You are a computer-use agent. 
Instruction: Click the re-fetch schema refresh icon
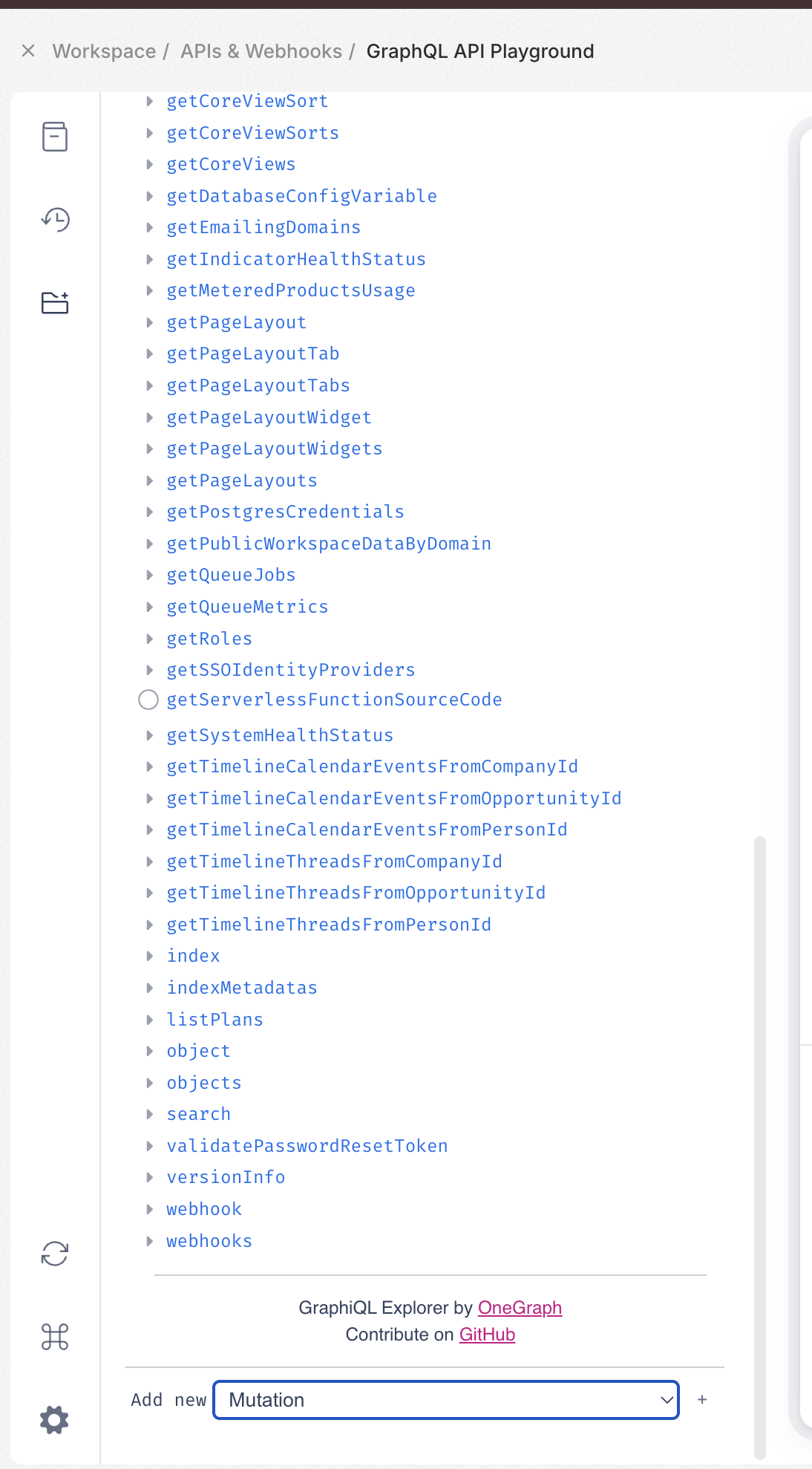[55, 1254]
